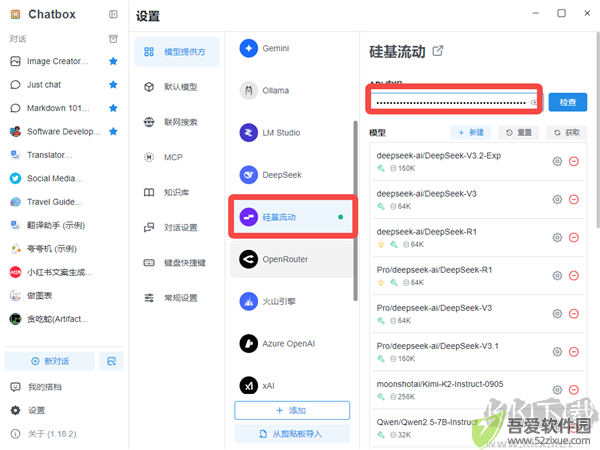Remove the Pro/deepseek-ai/DeepSeek-R1 model
The image size is (600, 450).
point(574,276)
